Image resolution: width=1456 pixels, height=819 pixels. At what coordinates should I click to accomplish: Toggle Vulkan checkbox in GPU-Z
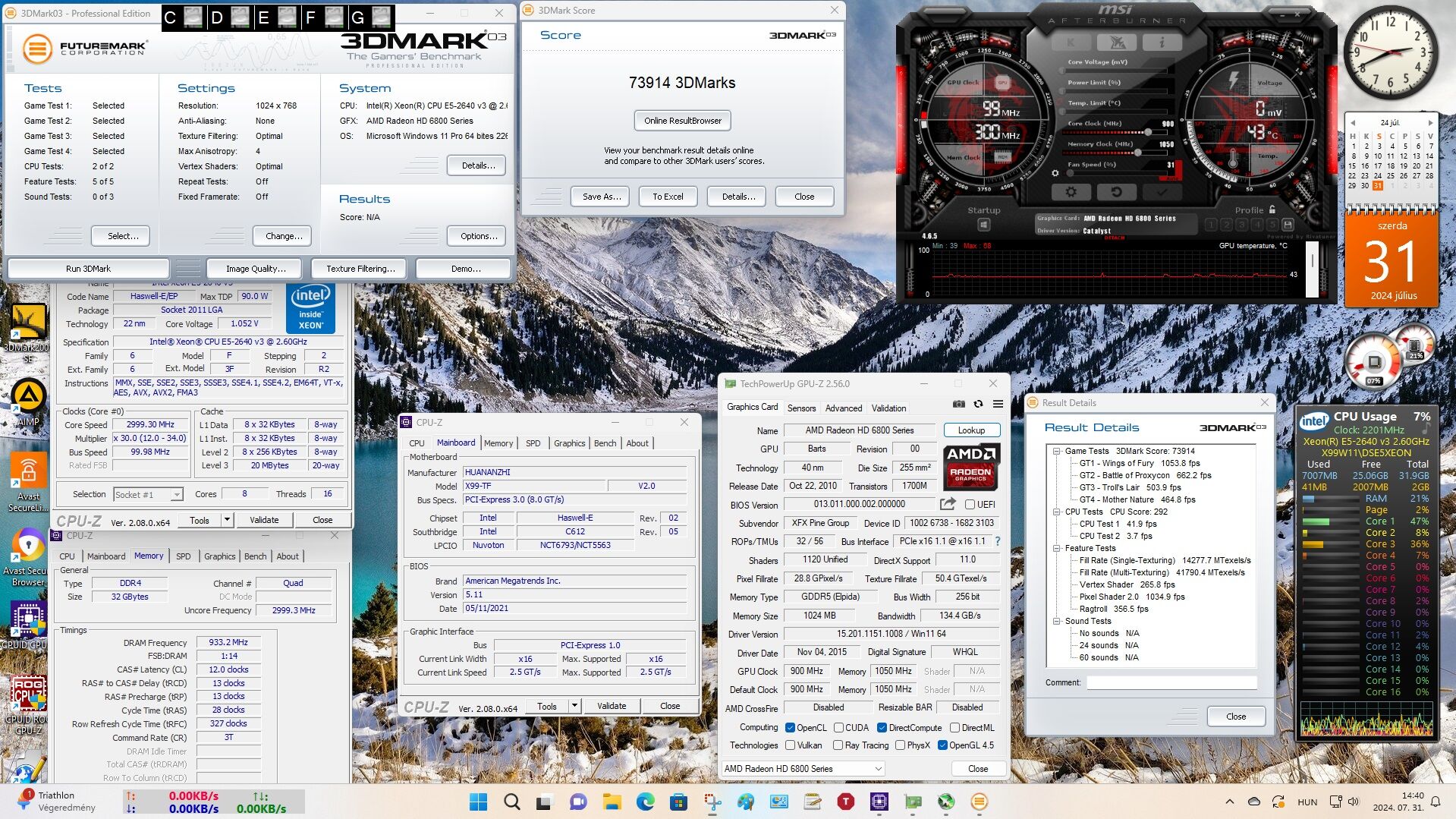[790, 745]
